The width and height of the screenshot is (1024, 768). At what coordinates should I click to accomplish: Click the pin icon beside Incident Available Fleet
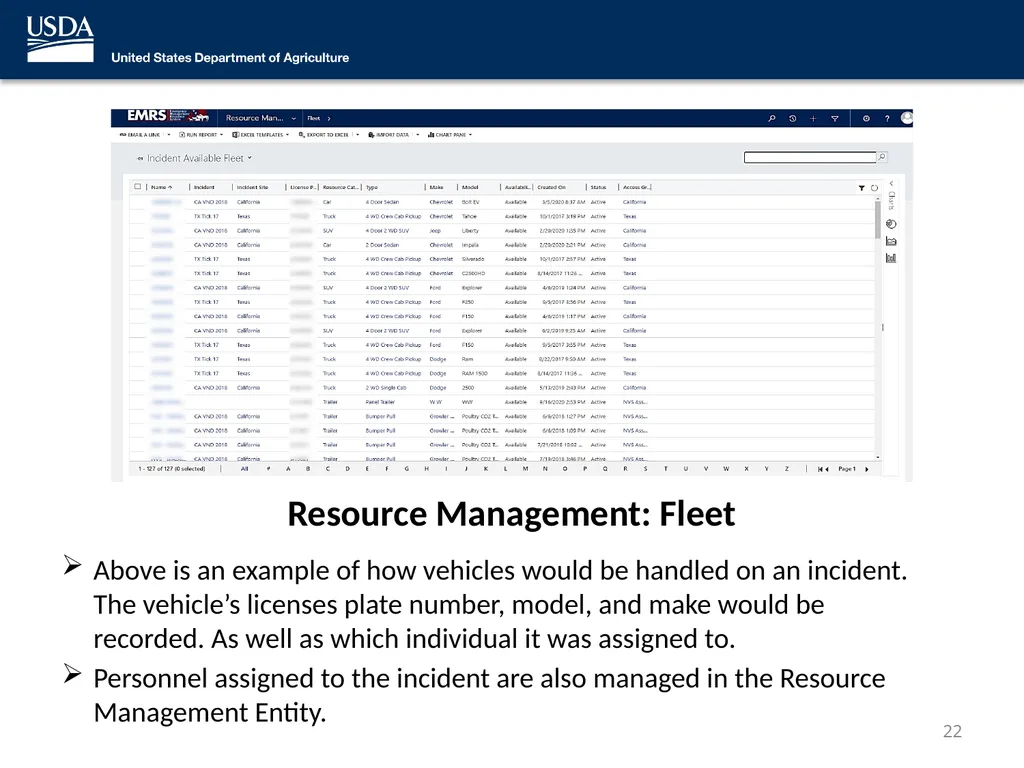point(140,159)
